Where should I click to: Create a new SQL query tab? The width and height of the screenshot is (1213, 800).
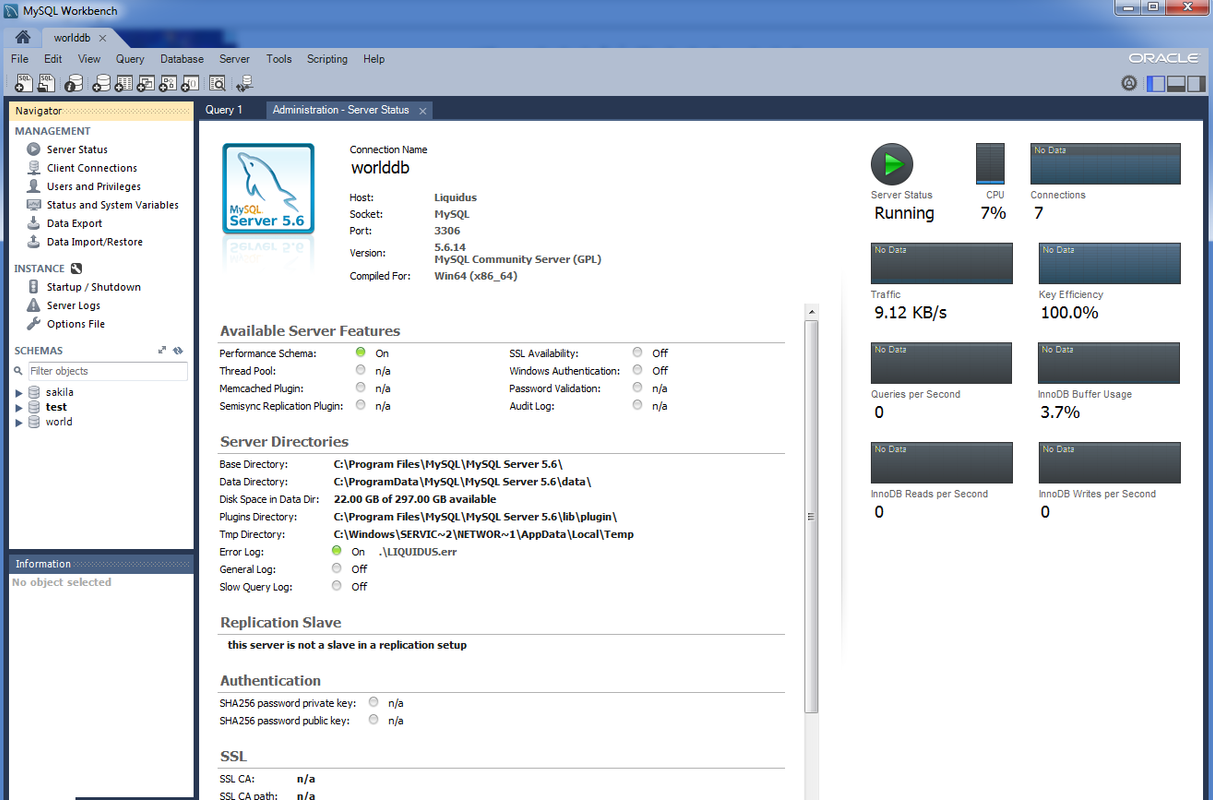[x=22, y=84]
